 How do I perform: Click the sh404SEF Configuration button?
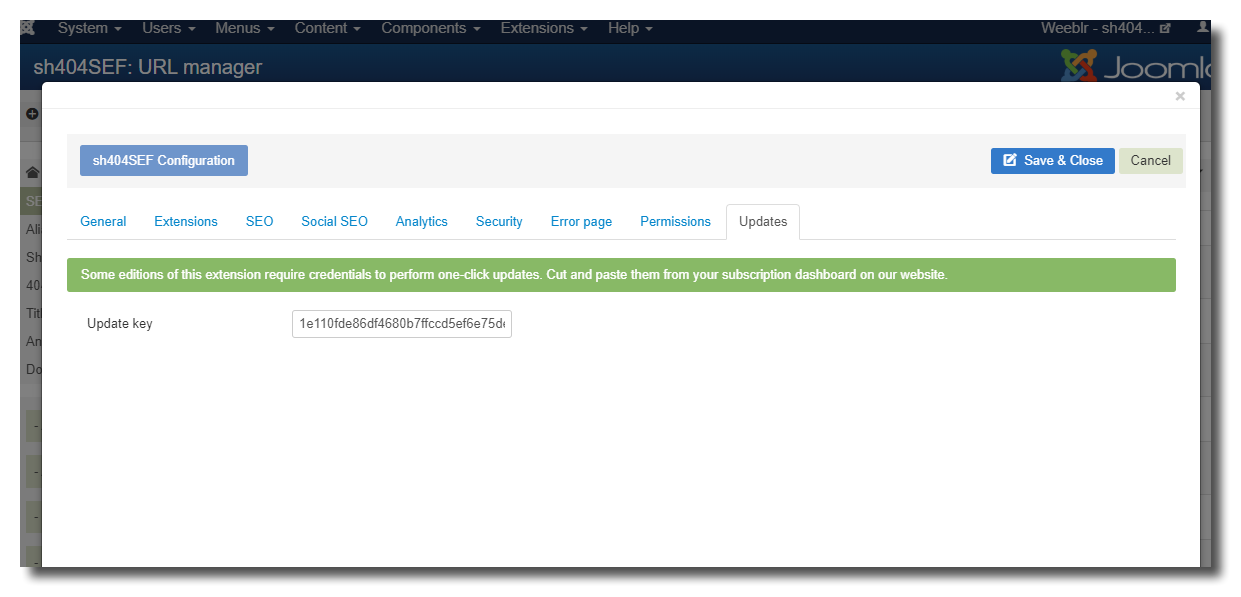(164, 160)
